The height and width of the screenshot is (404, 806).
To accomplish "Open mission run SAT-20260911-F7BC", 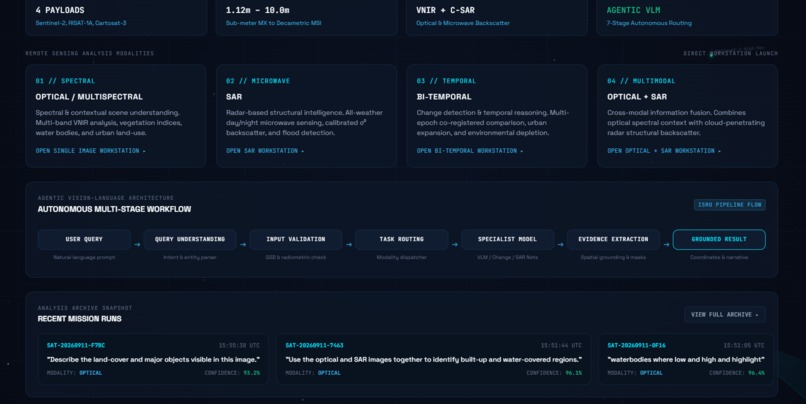I will click(153, 359).
